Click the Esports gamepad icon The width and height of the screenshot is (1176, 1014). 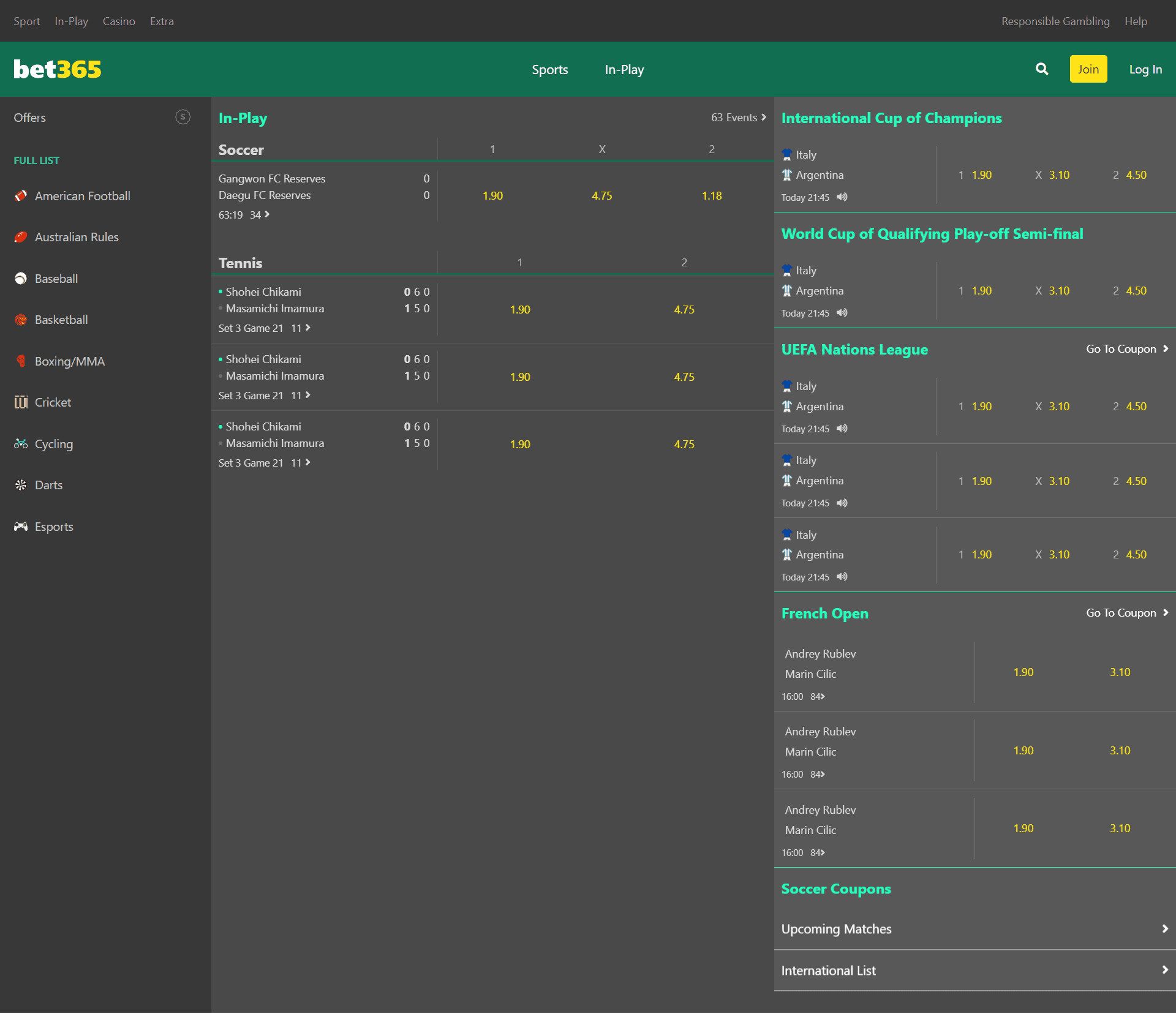click(x=21, y=527)
